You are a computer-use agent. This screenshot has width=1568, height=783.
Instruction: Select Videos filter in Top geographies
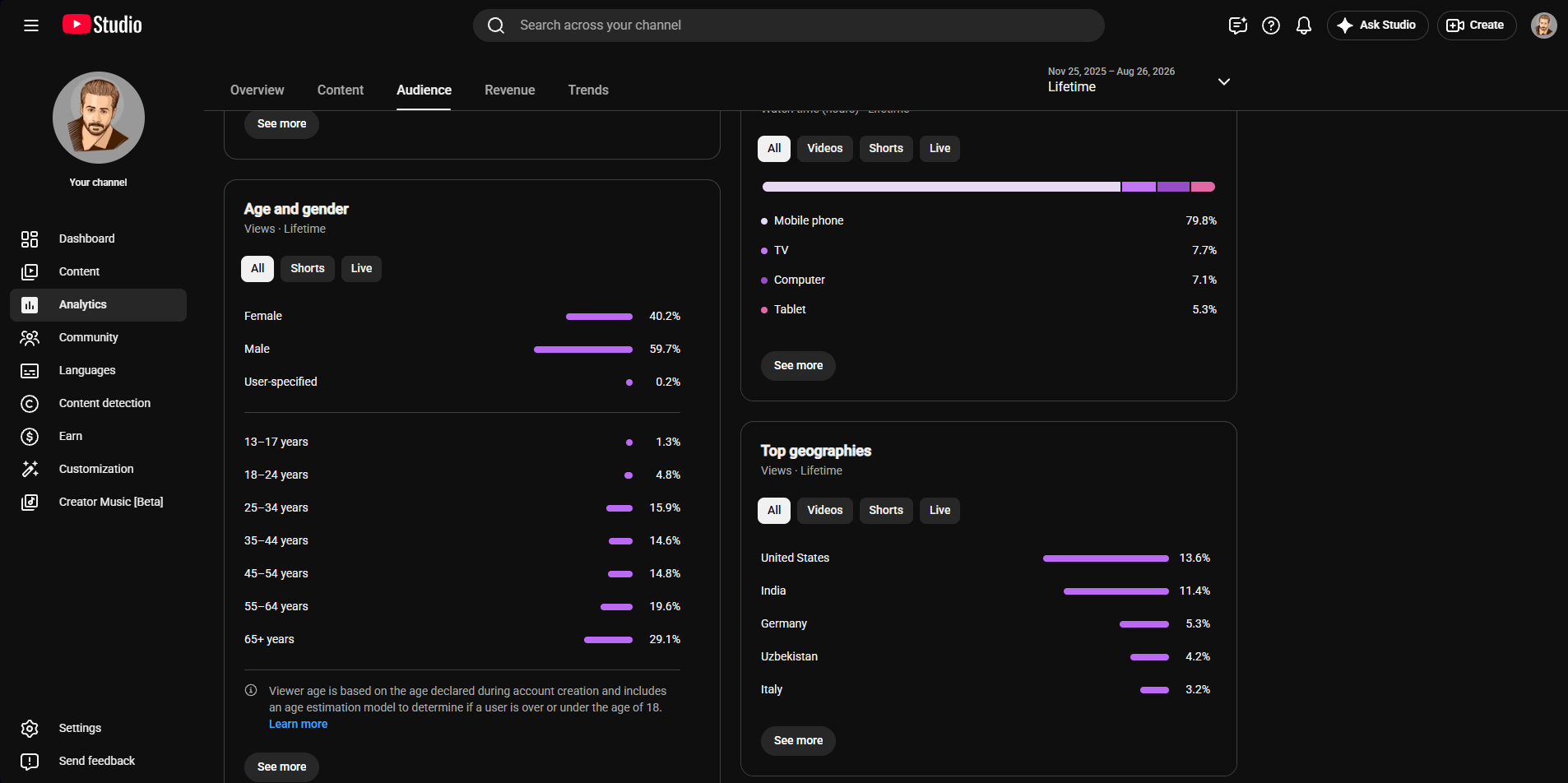point(824,511)
